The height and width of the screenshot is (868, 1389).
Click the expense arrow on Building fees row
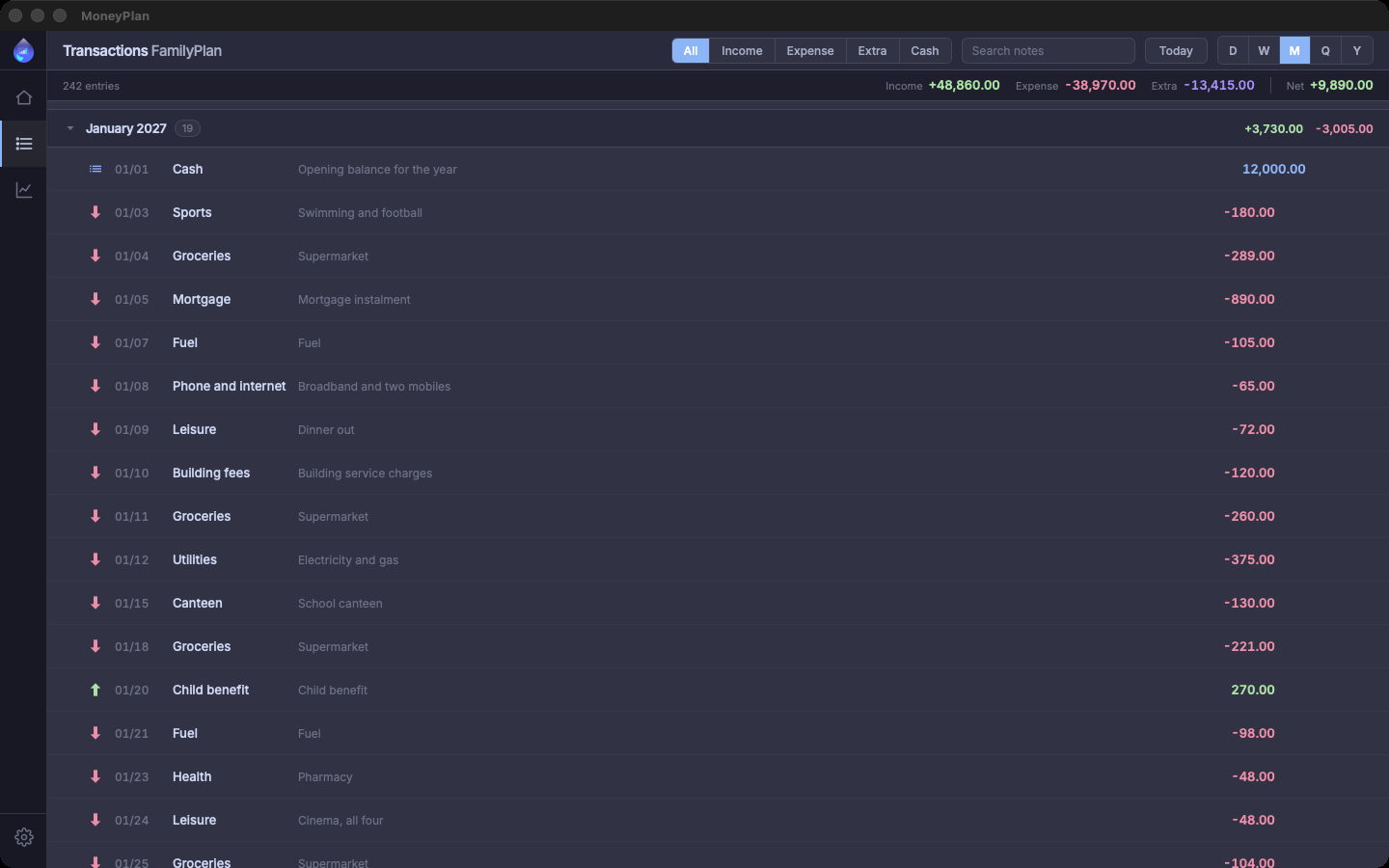coord(95,473)
